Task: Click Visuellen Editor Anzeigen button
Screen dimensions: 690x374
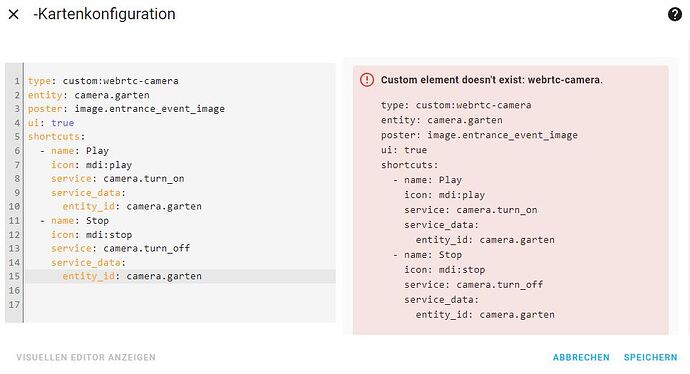Action: pyautogui.click(x=86, y=357)
